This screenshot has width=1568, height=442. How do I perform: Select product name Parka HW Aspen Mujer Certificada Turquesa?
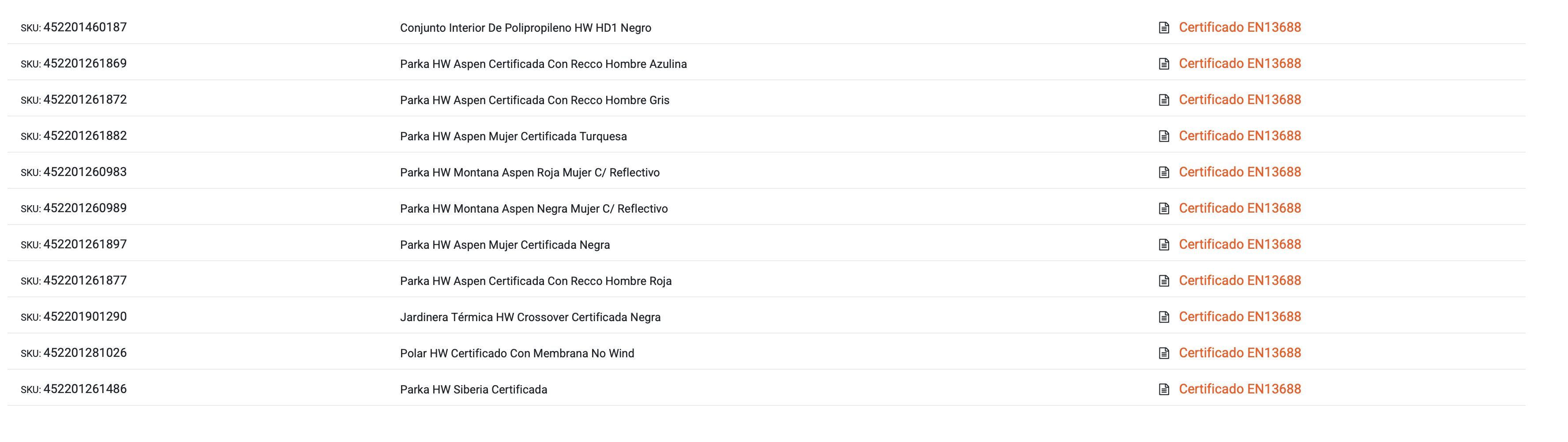[513, 136]
